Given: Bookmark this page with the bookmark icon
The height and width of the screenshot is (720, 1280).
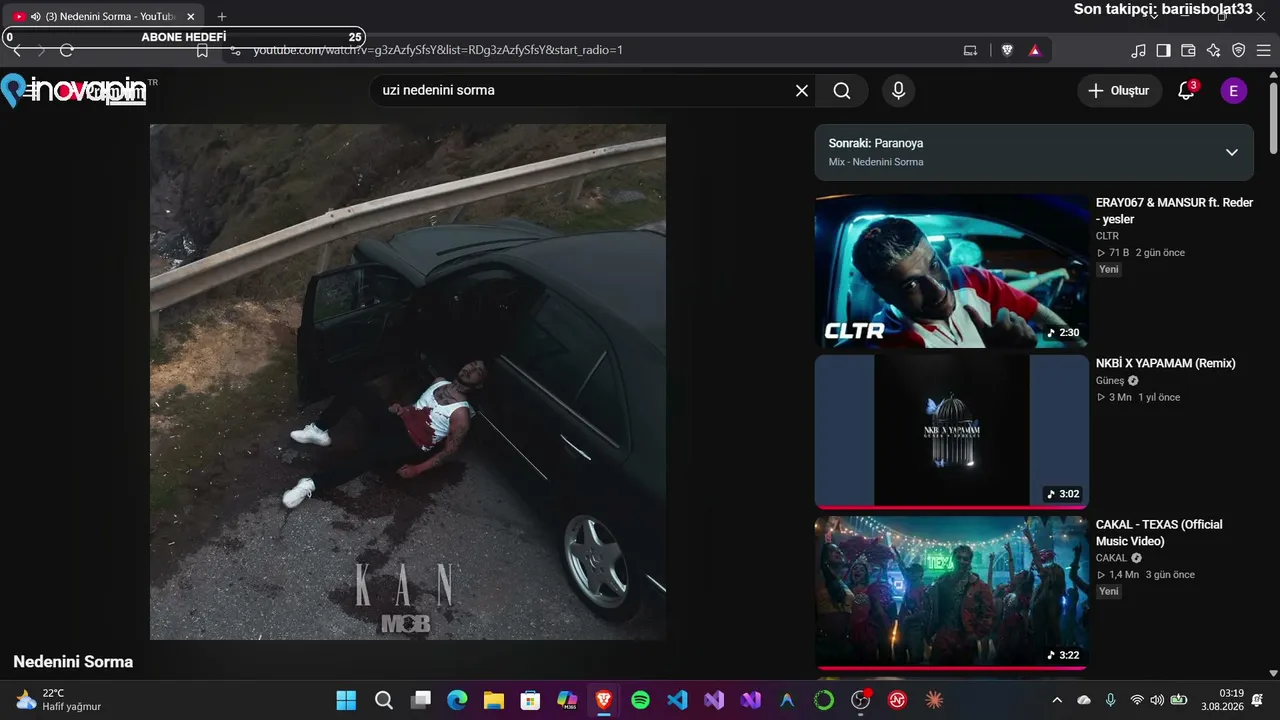Looking at the screenshot, I should (x=202, y=50).
